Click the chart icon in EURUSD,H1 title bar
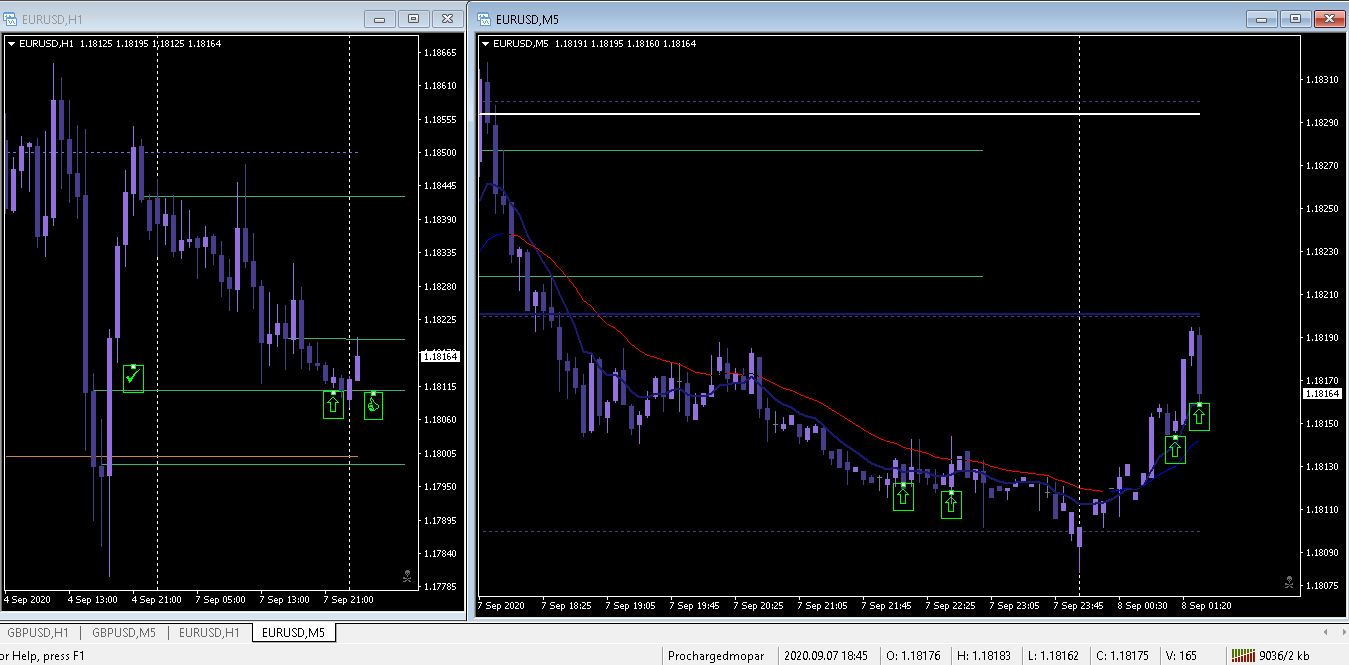The image size is (1349, 665). coord(11,18)
